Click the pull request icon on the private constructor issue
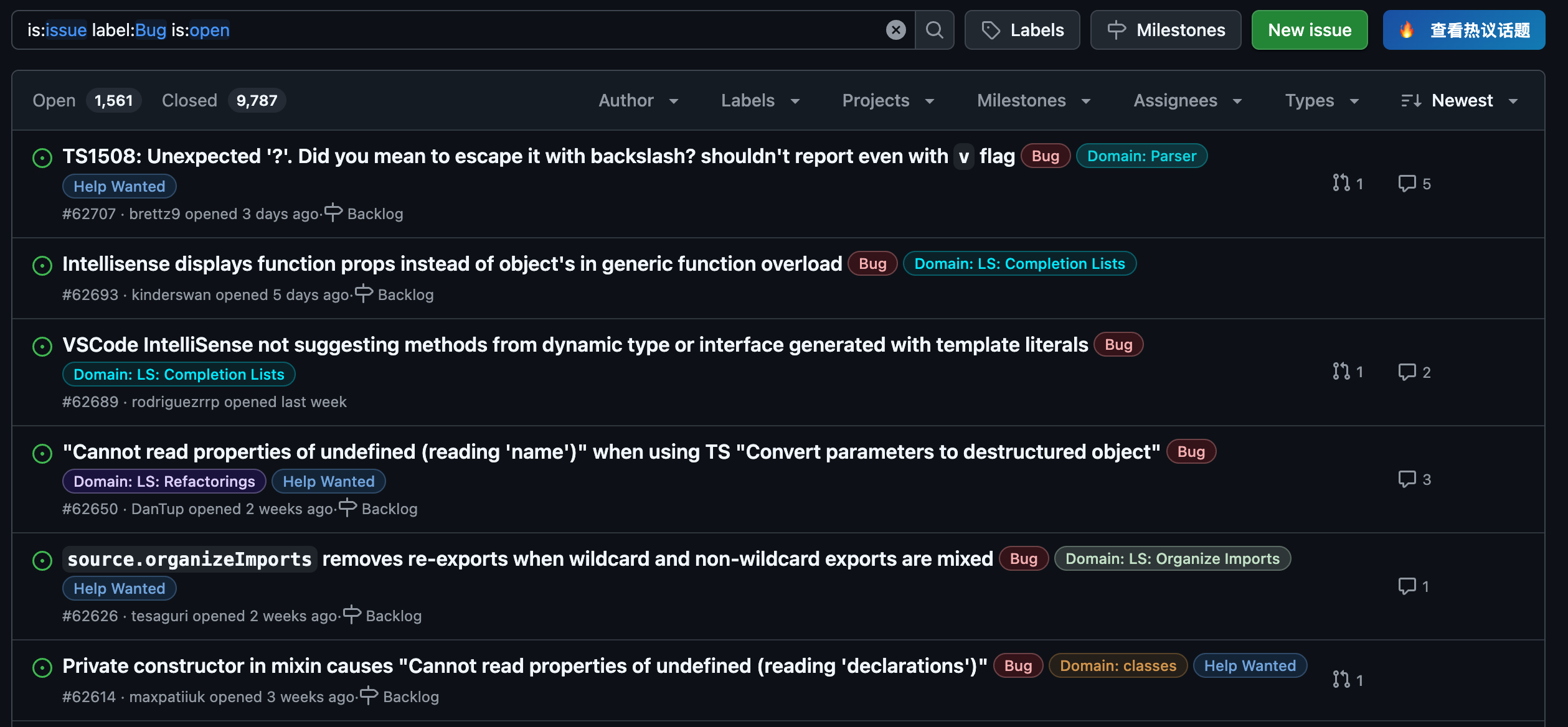The width and height of the screenshot is (1568, 727). [1341, 680]
